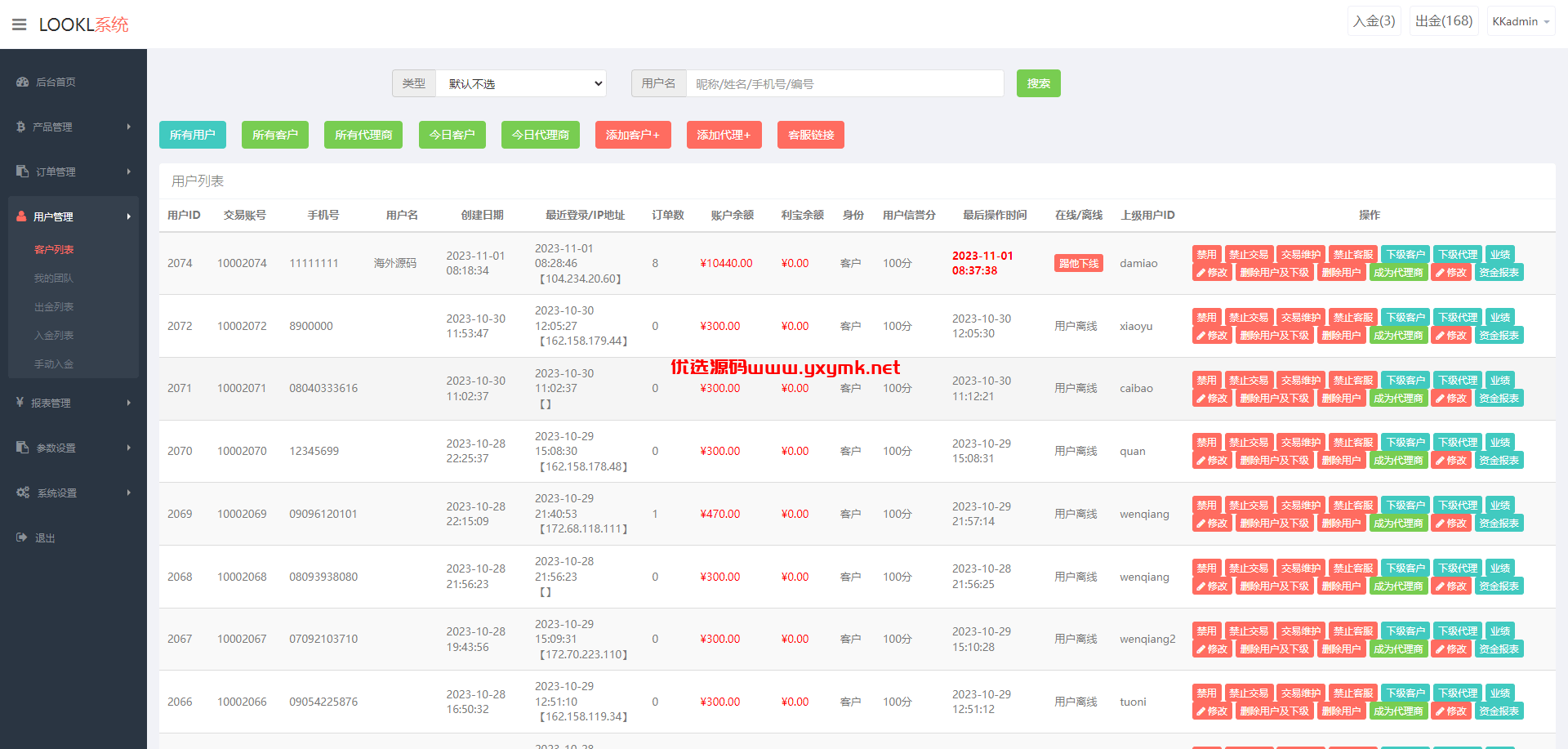Expand 订单管理 submenu arrow
Image resolution: width=1568 pixels, height=749 pixels.
click(x=129, y=172)
